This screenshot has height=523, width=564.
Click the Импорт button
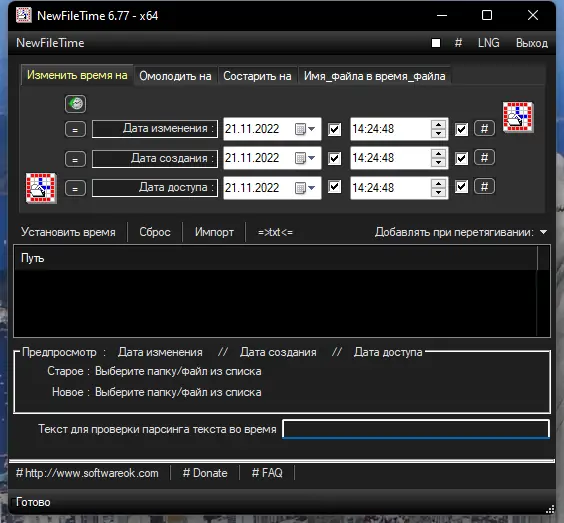point(214,232)
